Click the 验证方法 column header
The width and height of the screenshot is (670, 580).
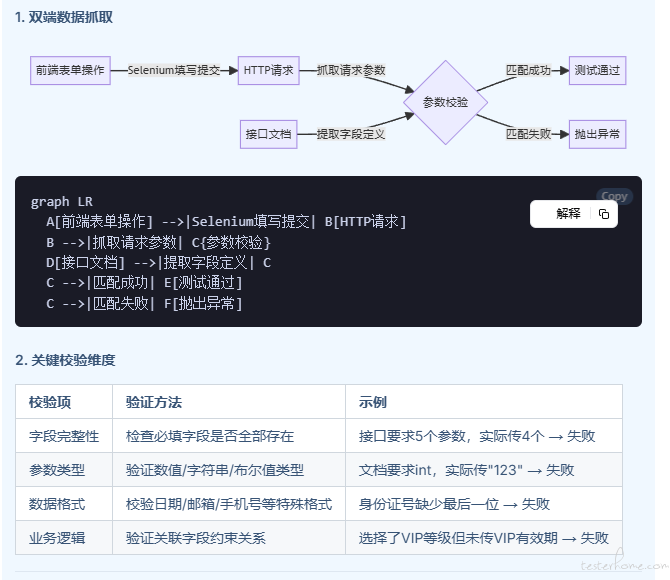coord(229,402)
